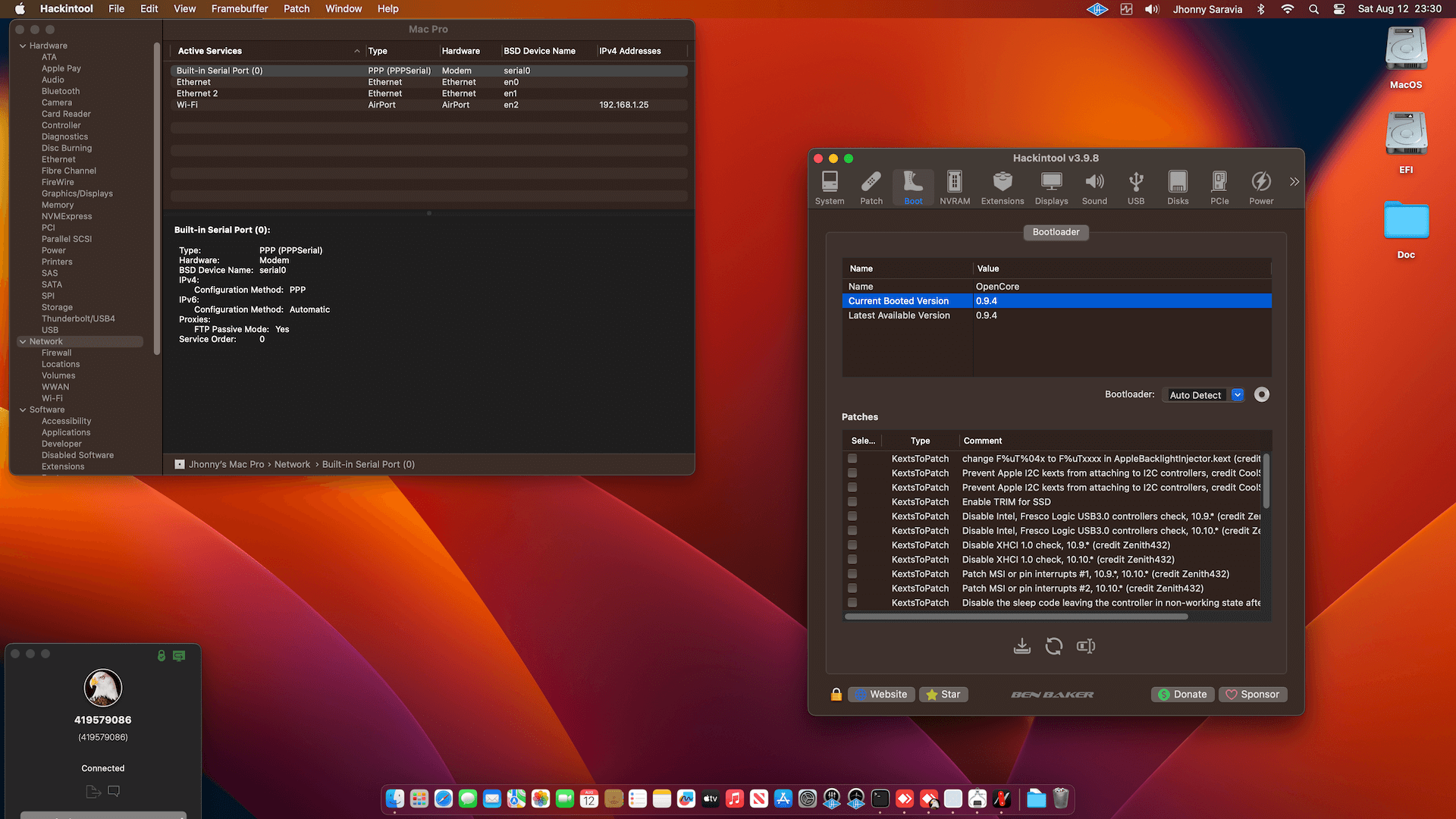Image resolution: width=1456 pixels, height=819 pixels.
Task: Open the NVRAM toolbar icon
Action: tap(955, 187)
